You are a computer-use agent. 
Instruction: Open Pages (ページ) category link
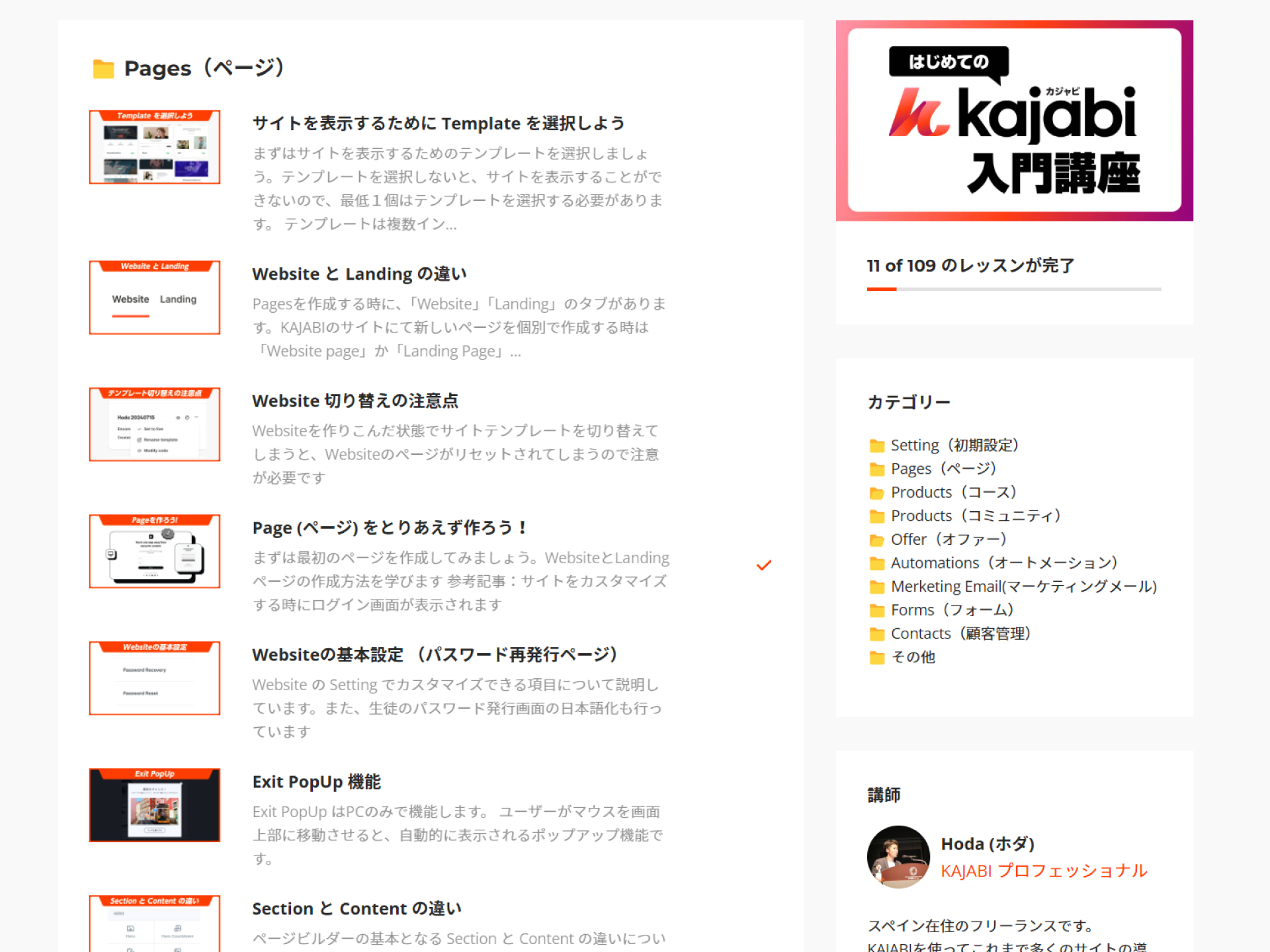pos(943,469)
